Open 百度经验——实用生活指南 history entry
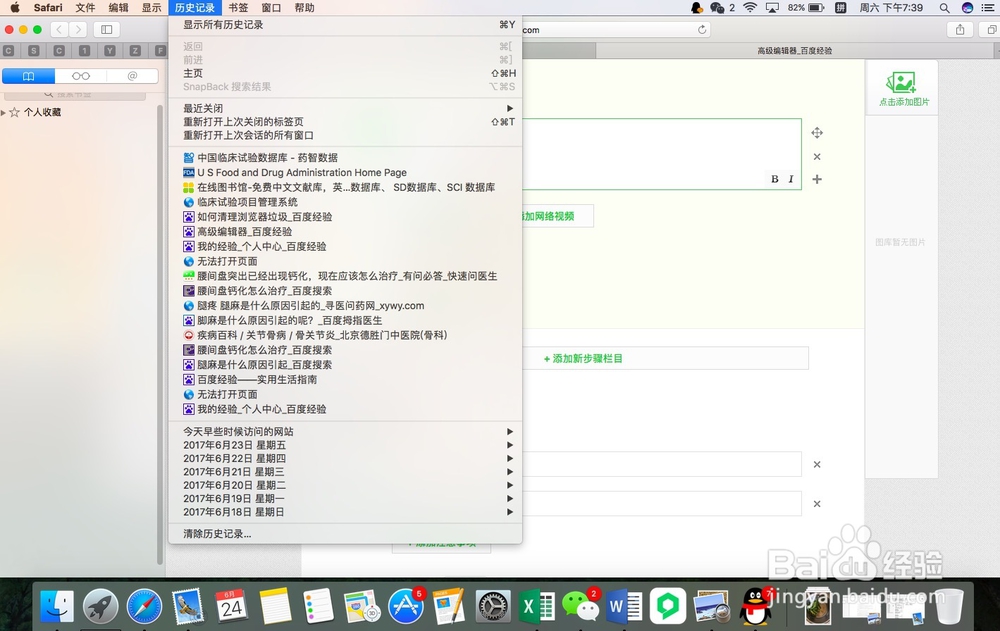The width and height of the screenshot is (1000, 631). tap(345, 380)
